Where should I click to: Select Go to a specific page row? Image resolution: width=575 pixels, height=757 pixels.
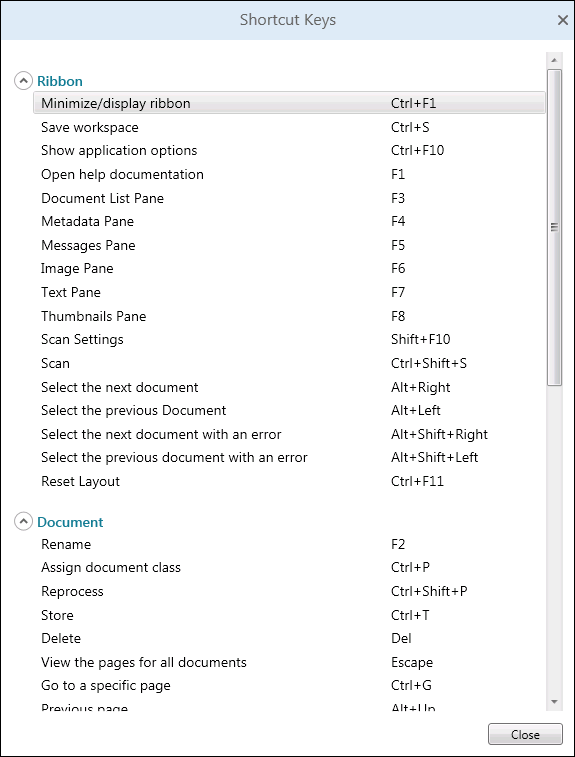tap(289, 686)
